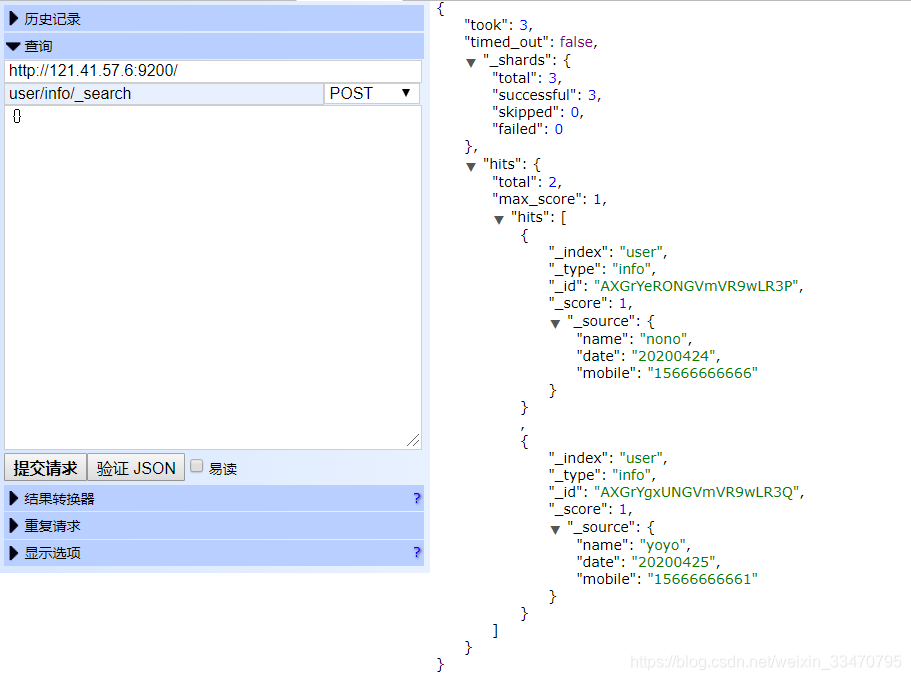Collapse the _source node for nono
911x680 pixels.
(555, 322)
